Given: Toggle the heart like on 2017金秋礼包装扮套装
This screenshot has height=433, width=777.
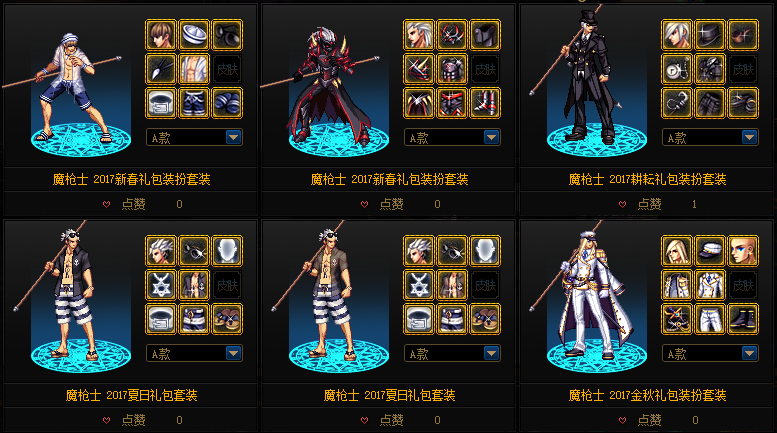Looking at the screenshot, I should 622,420.
